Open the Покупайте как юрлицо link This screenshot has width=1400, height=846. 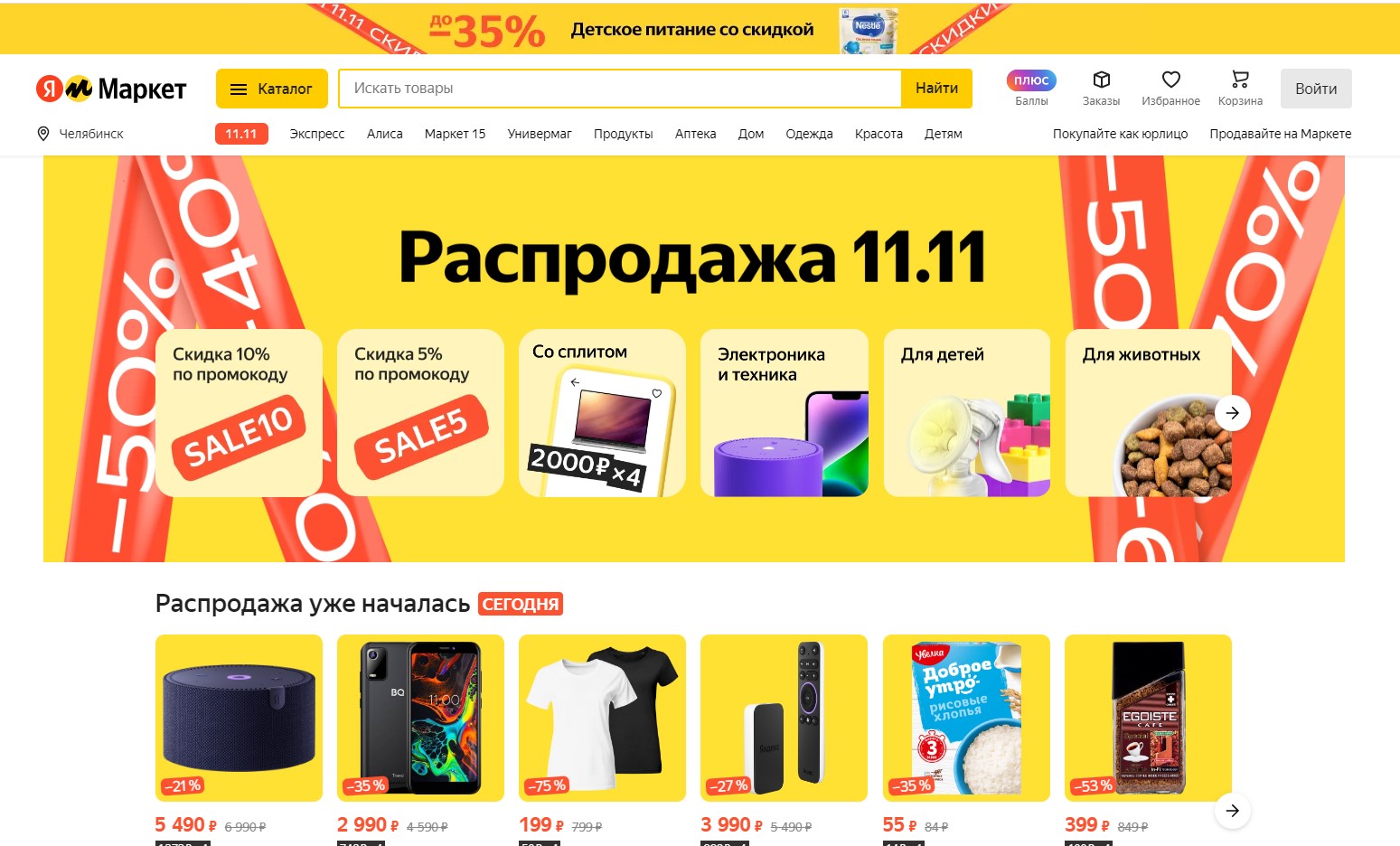1120,134
